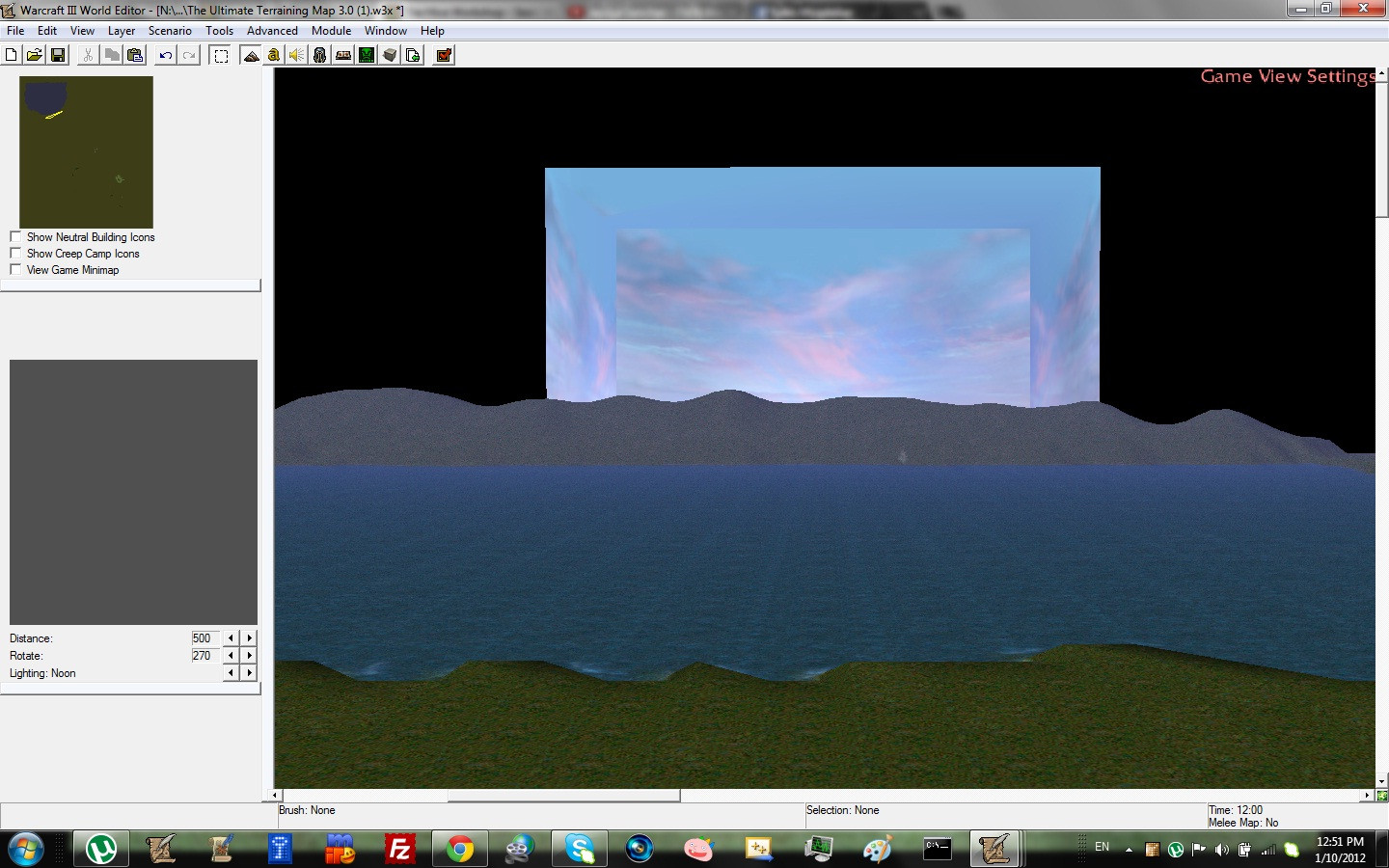Click the Cut scissors icon
Image resolution: width=1389 pixels, height=868 pixels.
click(88, 55)
